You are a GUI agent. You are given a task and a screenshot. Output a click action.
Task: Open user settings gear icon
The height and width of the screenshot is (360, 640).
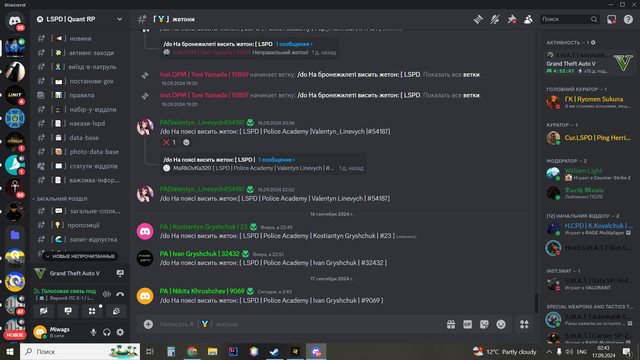click(x=120, y=332)
